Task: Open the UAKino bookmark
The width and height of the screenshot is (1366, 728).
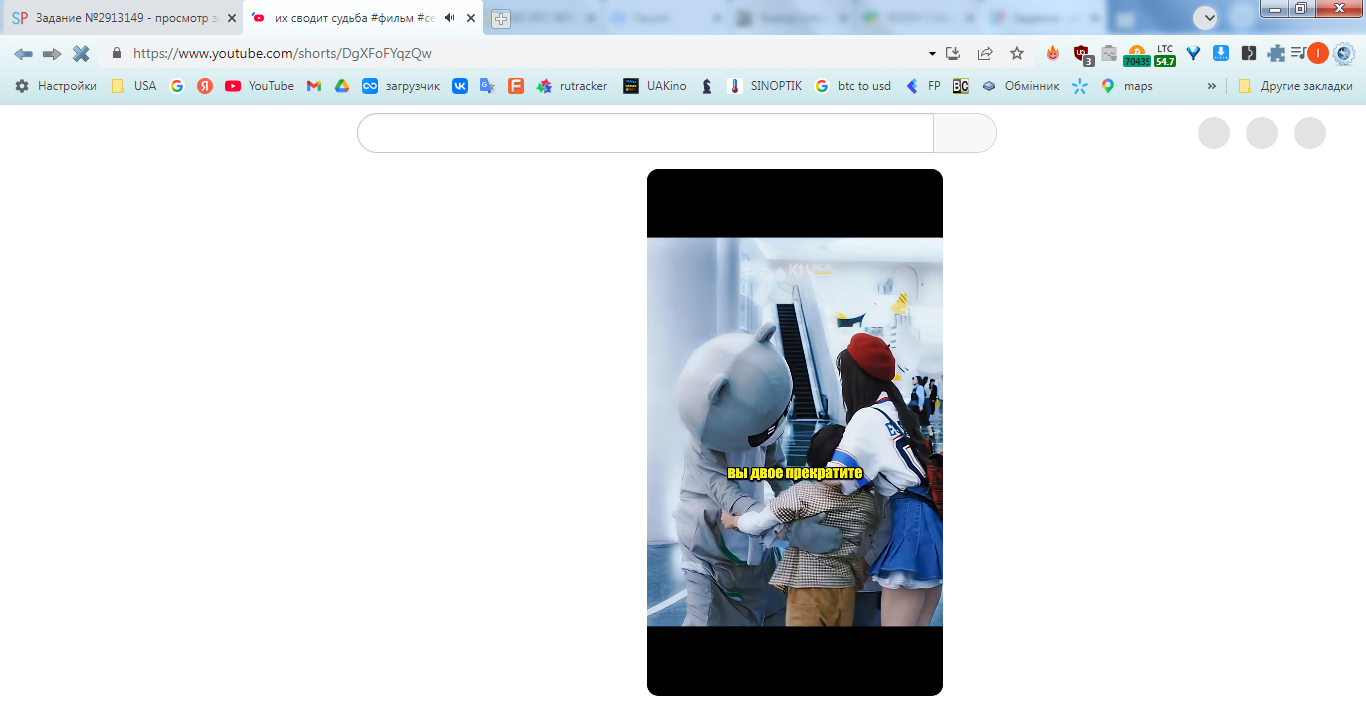Action: pos(655,86)
